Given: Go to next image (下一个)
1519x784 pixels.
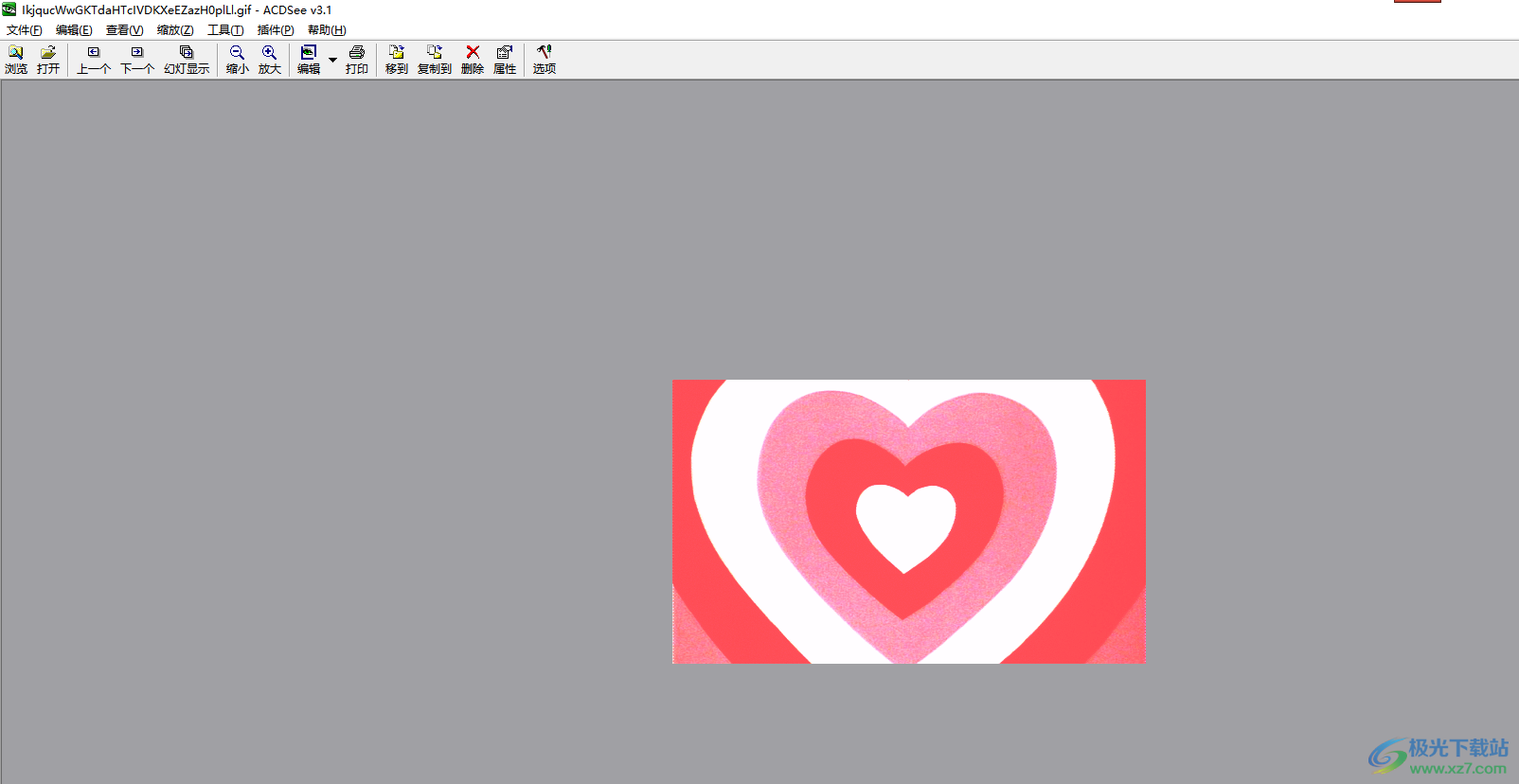Looking at the screenshot, I should tap(137, 60).
